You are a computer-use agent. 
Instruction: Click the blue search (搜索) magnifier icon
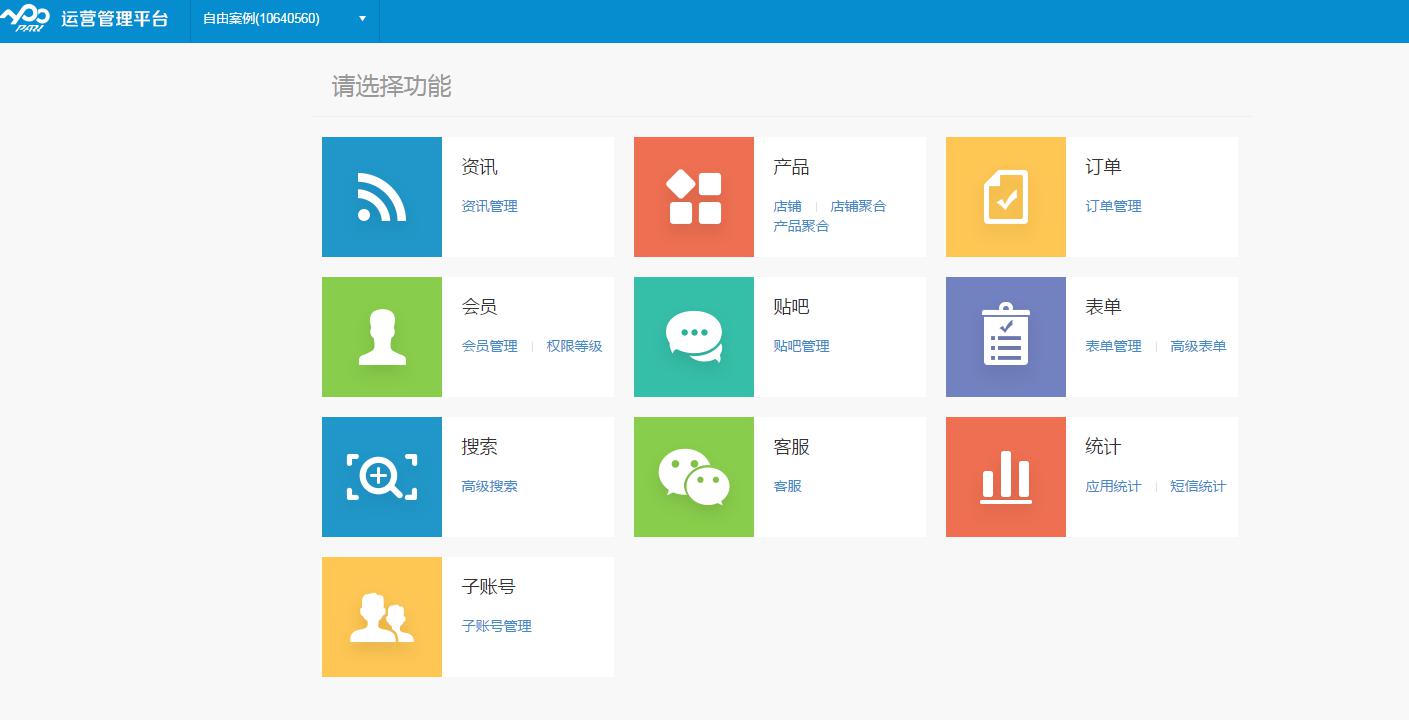pos(381,477)
